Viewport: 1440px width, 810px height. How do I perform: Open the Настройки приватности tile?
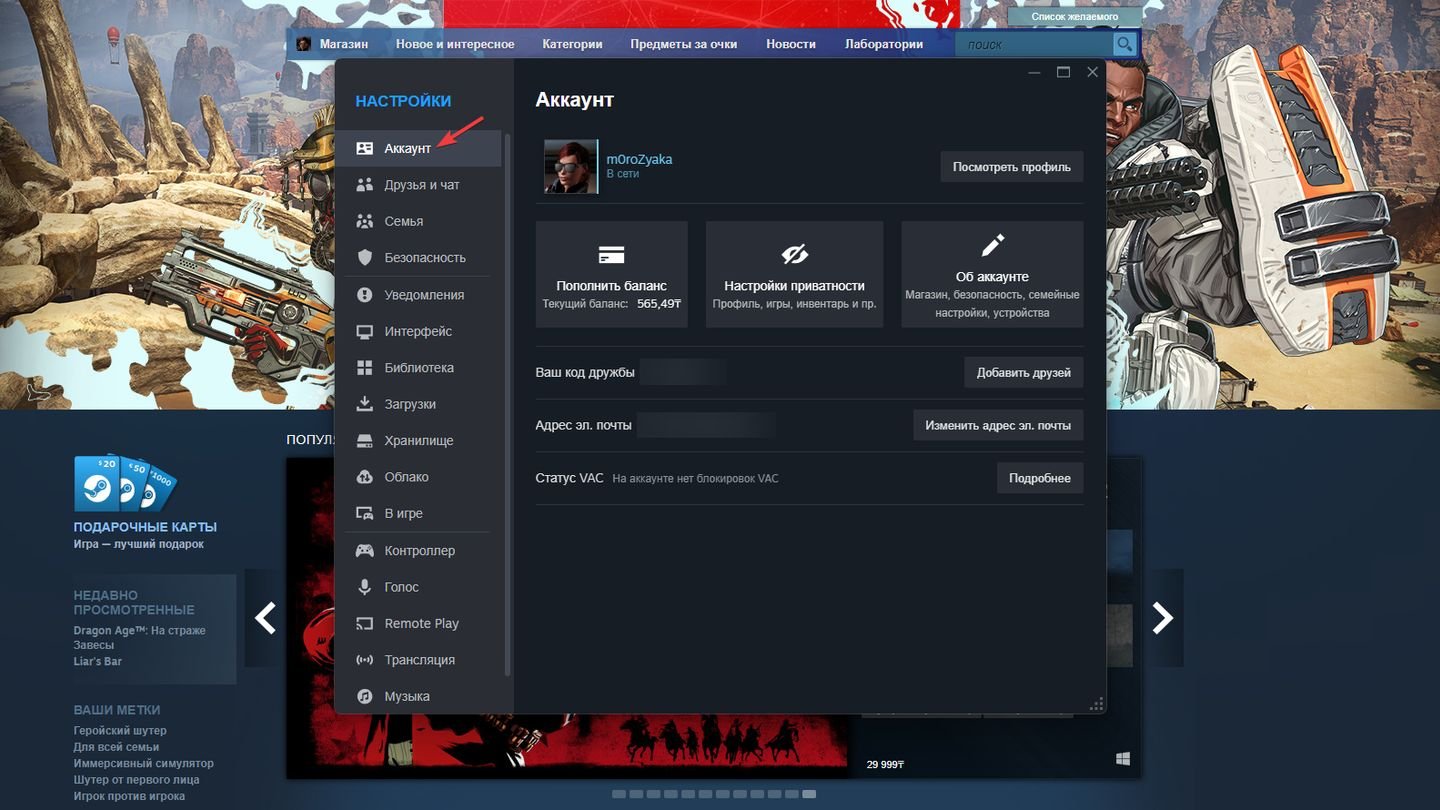pos(795,274)
